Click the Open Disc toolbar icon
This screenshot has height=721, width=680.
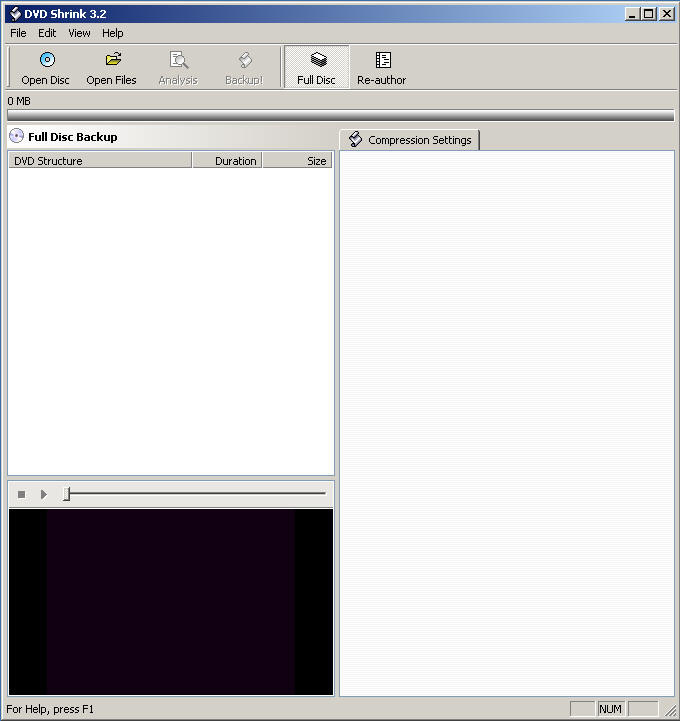pos(47,60)
